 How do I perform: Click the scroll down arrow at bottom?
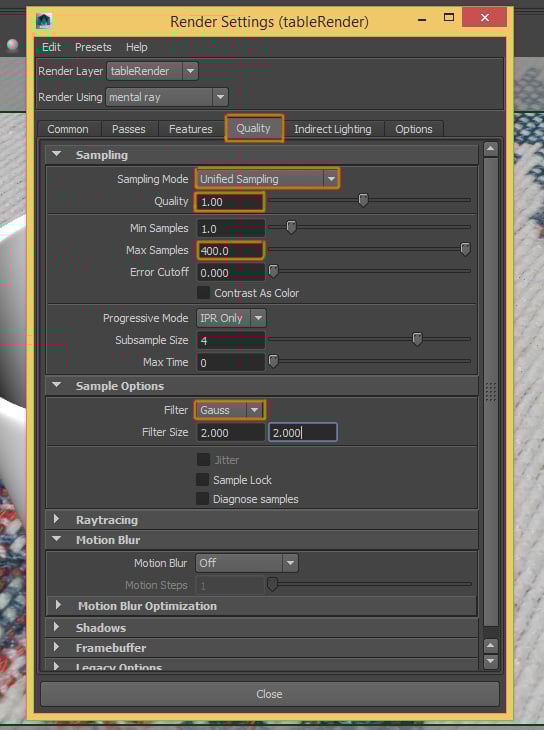tap(490, 661)
